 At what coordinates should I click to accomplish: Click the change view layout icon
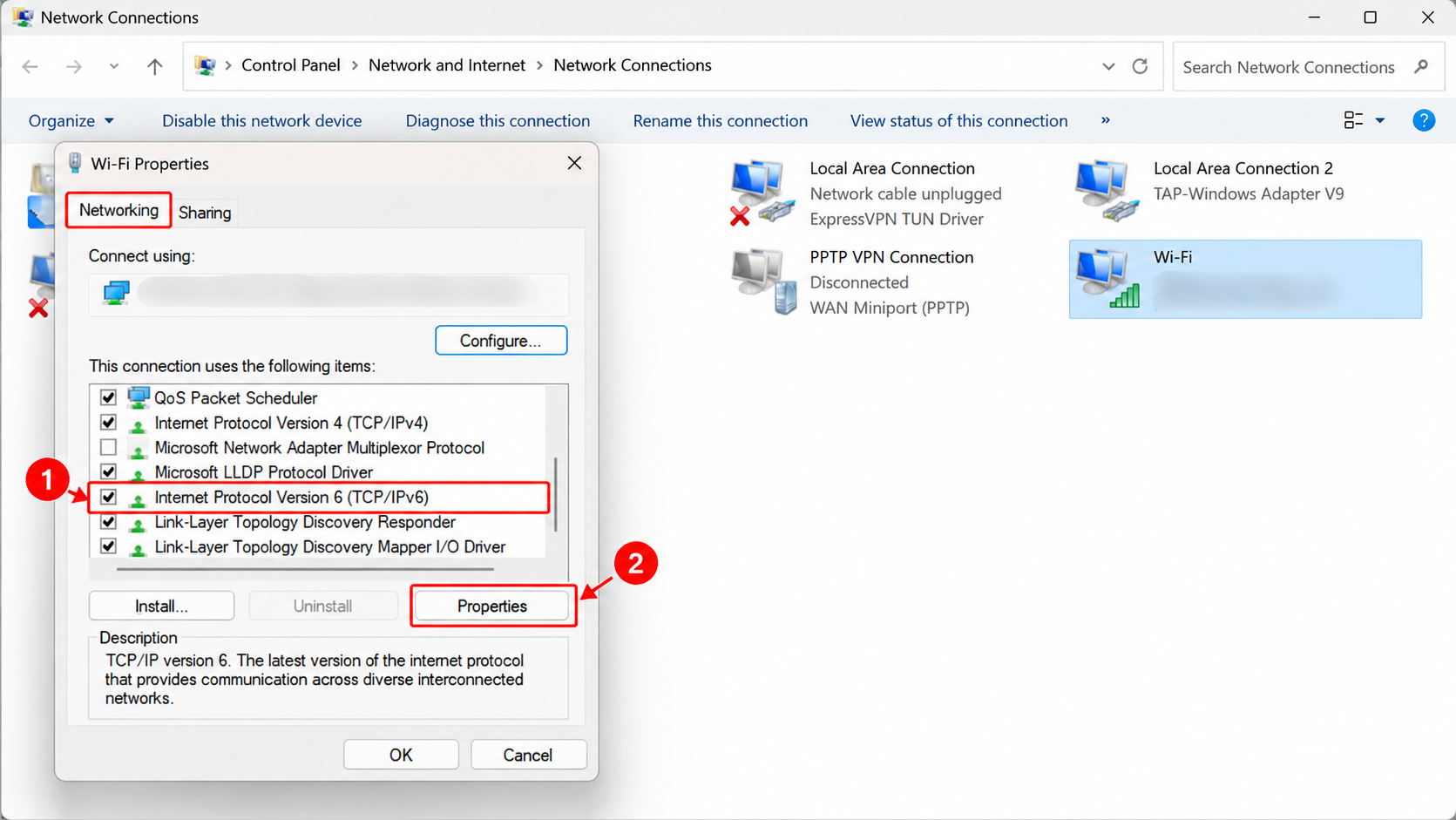pyautogui.click(x=1353, y=120)
